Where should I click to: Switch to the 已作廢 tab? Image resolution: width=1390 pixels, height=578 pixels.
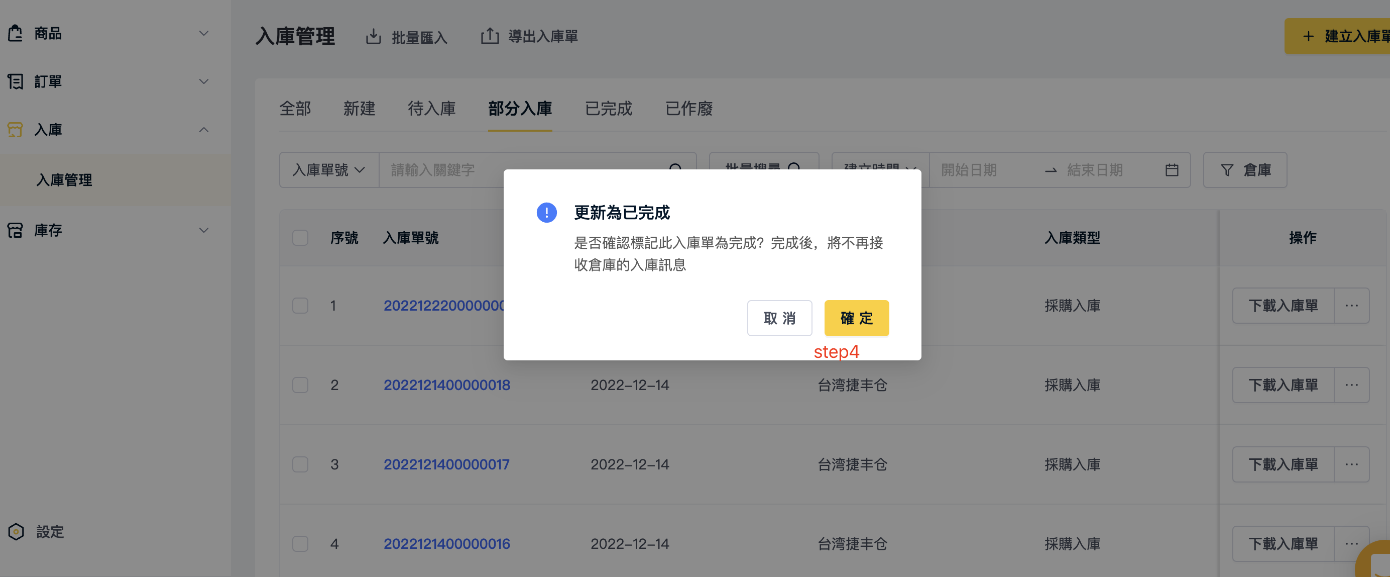coord(689,108)
